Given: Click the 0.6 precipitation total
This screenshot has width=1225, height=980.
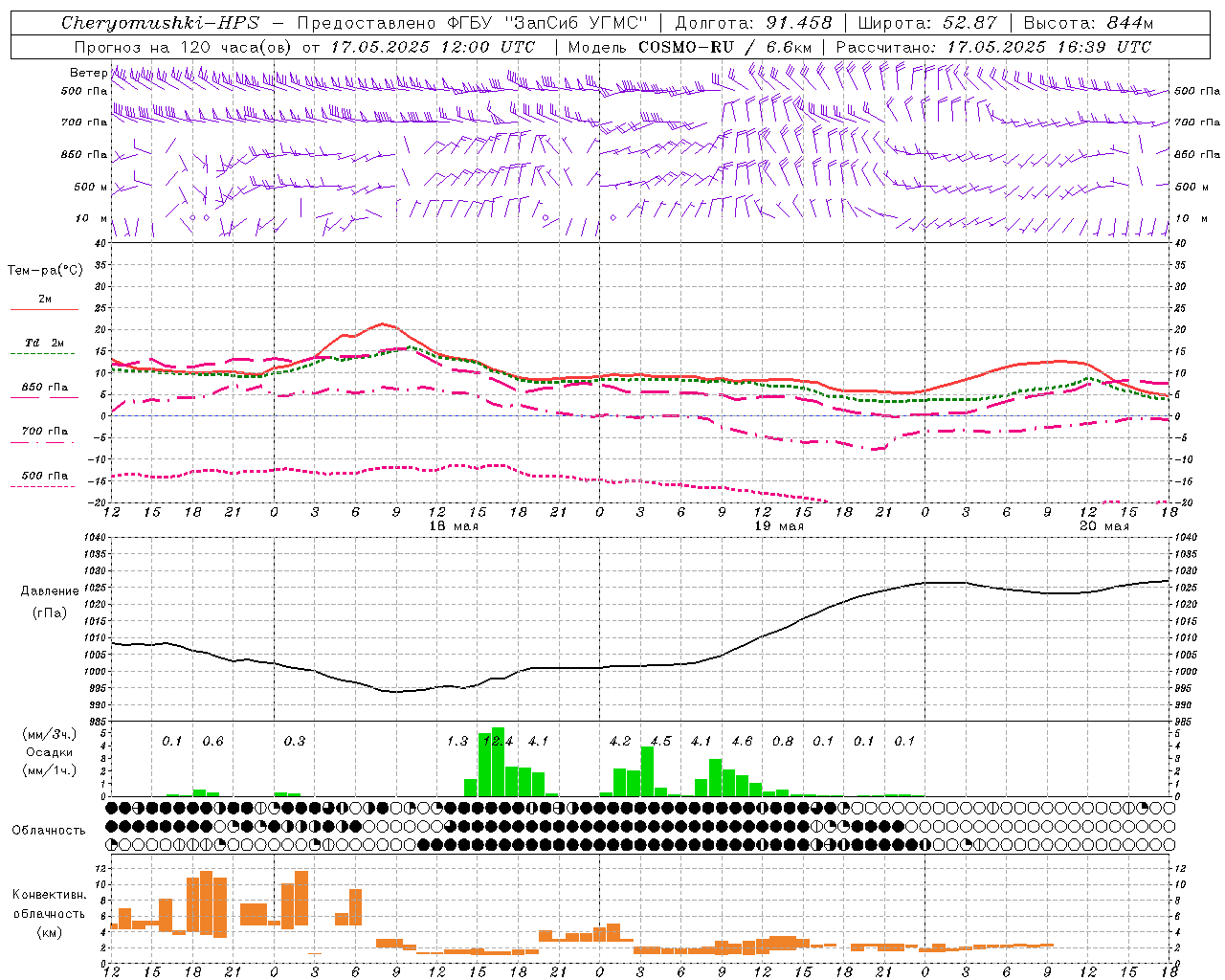Looking at the screenshot, I should click(213, 741).
